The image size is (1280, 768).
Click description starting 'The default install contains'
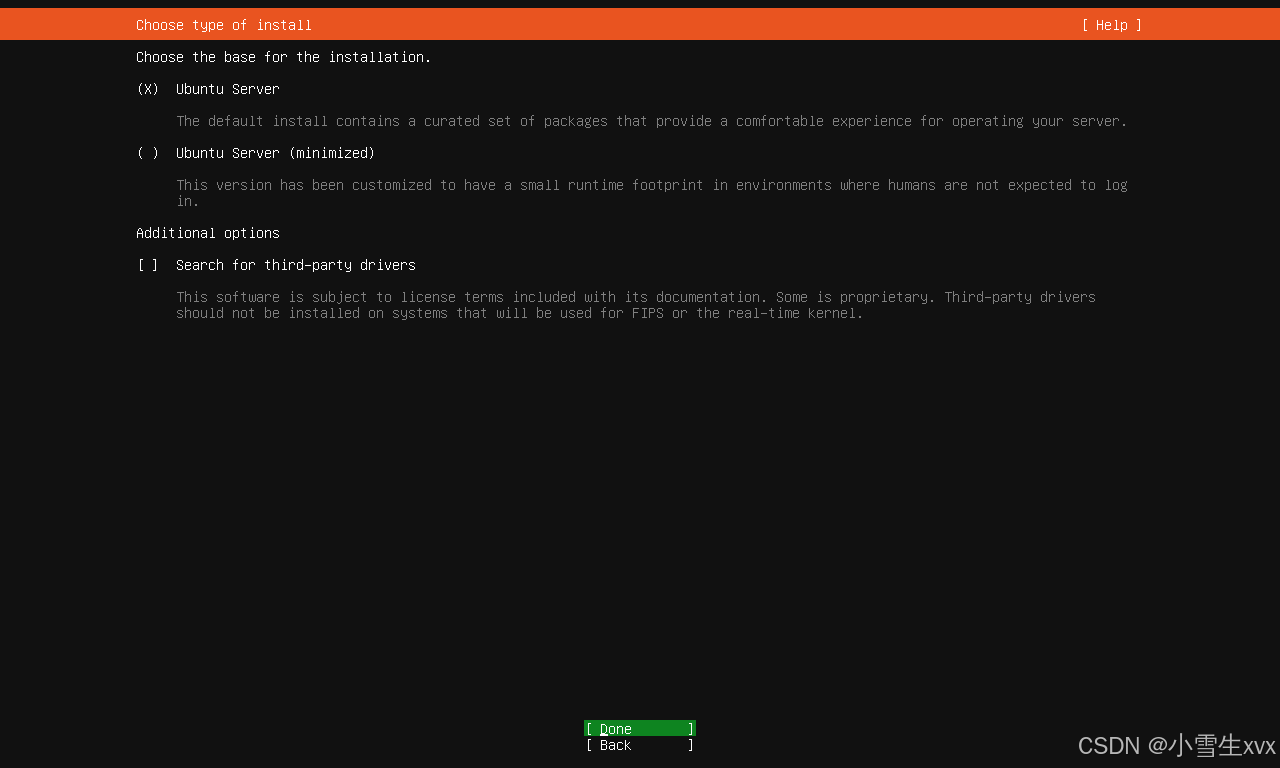[652, 121]
